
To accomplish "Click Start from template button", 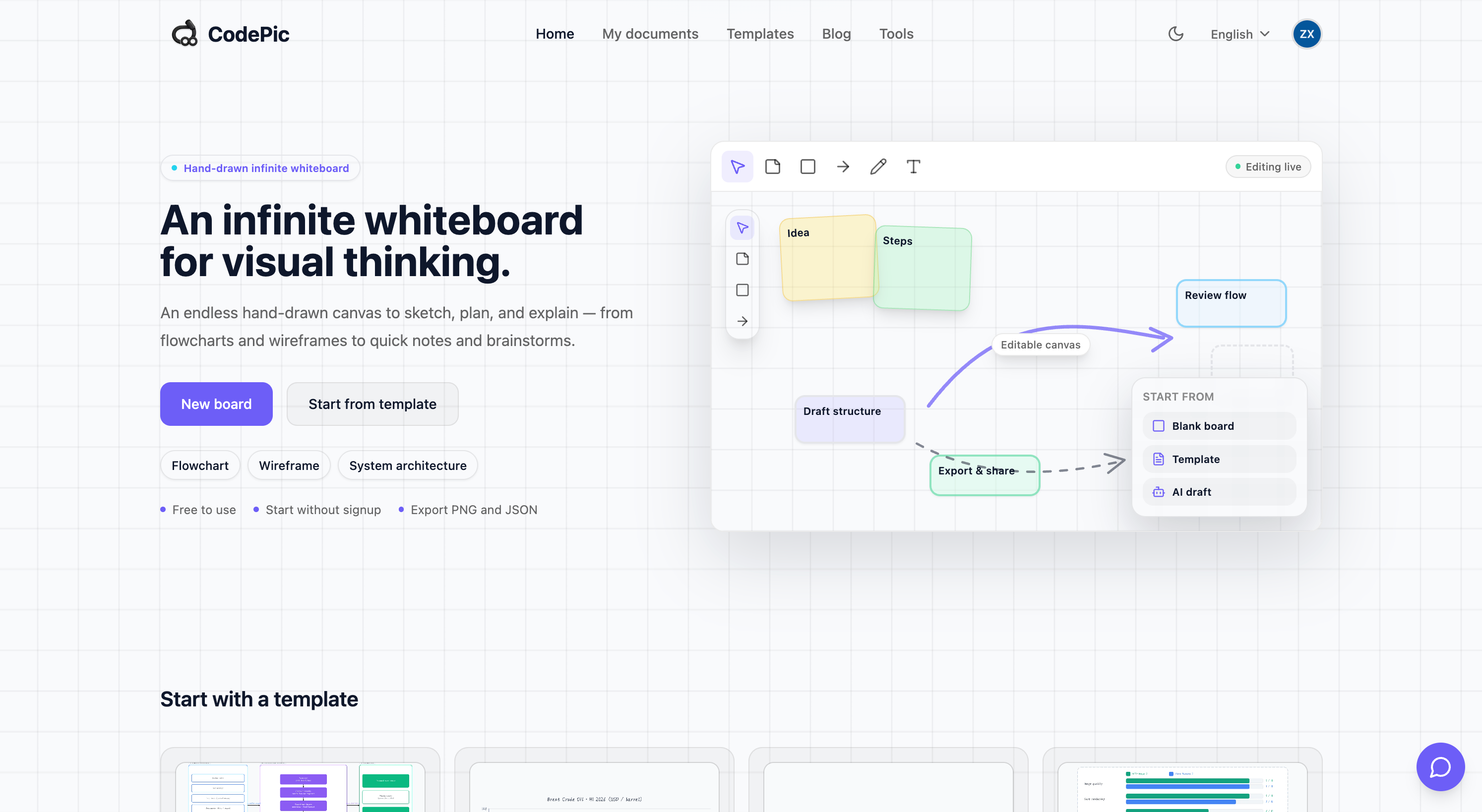I will coord(372,404).
